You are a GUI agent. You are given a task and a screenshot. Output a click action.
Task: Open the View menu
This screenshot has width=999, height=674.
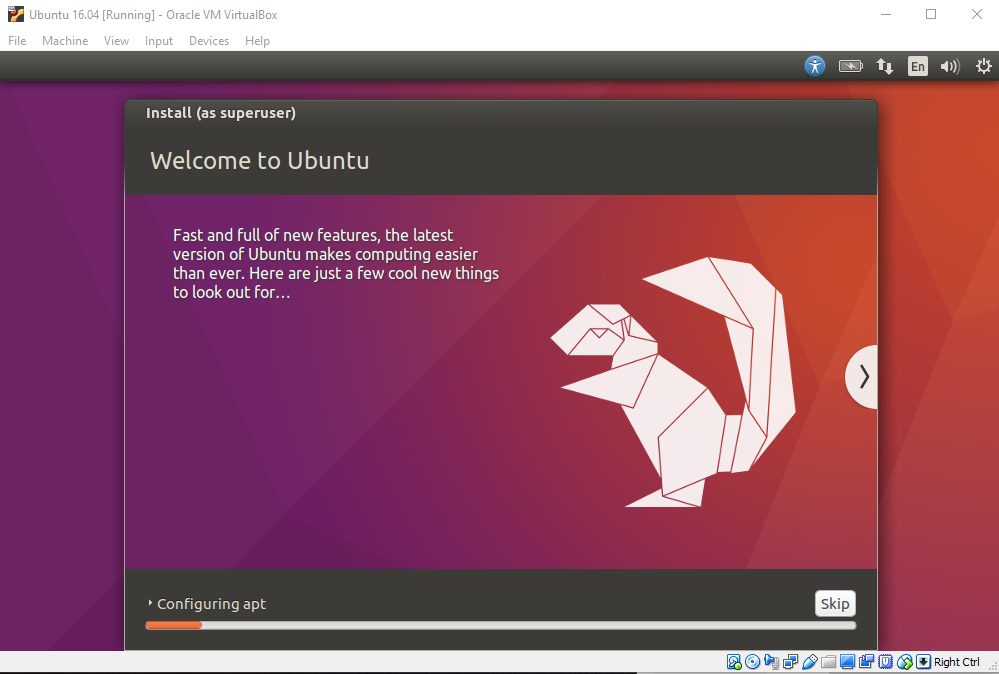(x=117, y=41)
